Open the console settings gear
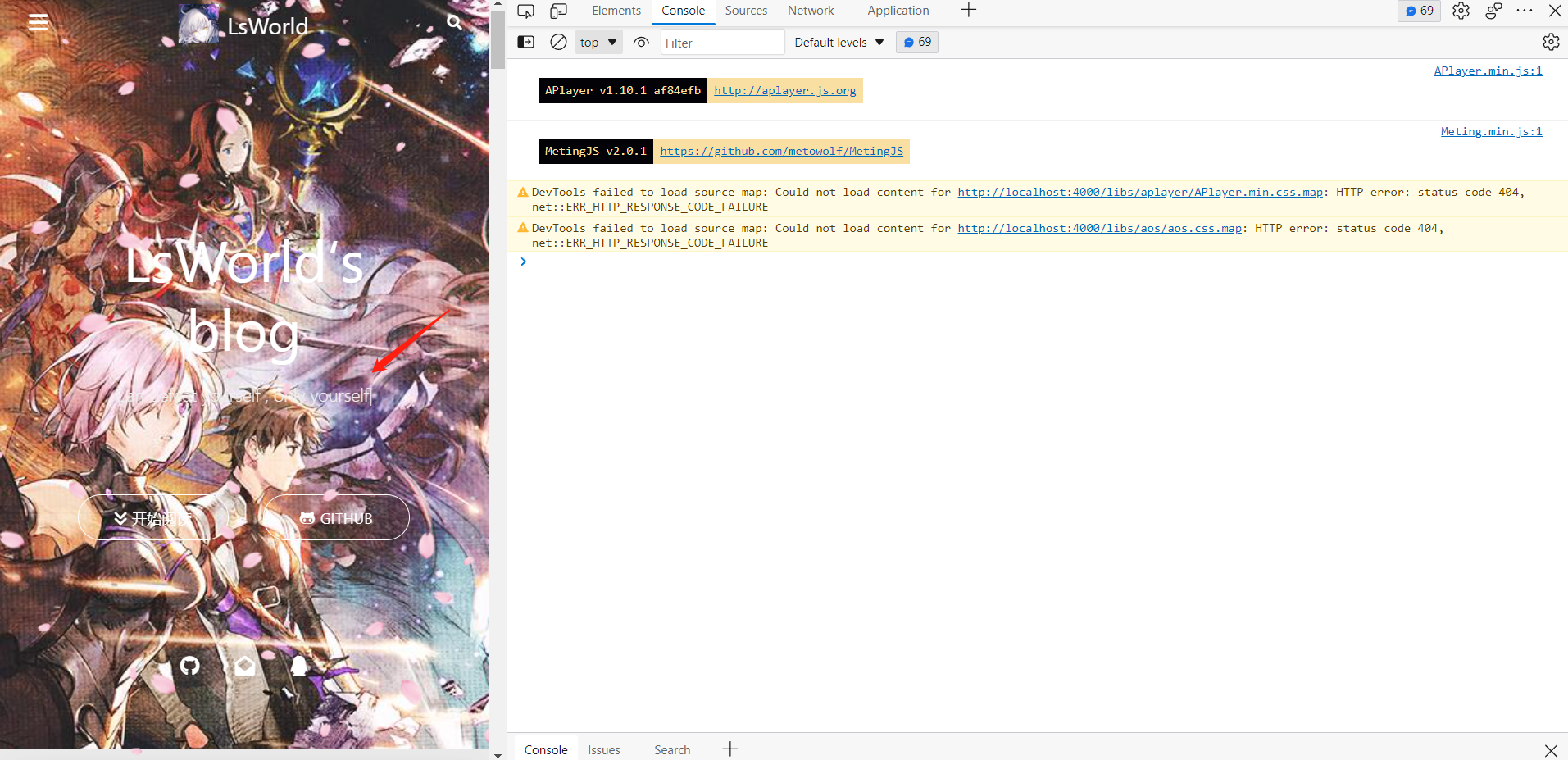The width and height of the screenshot is (1568, 760). (1551, 42)
